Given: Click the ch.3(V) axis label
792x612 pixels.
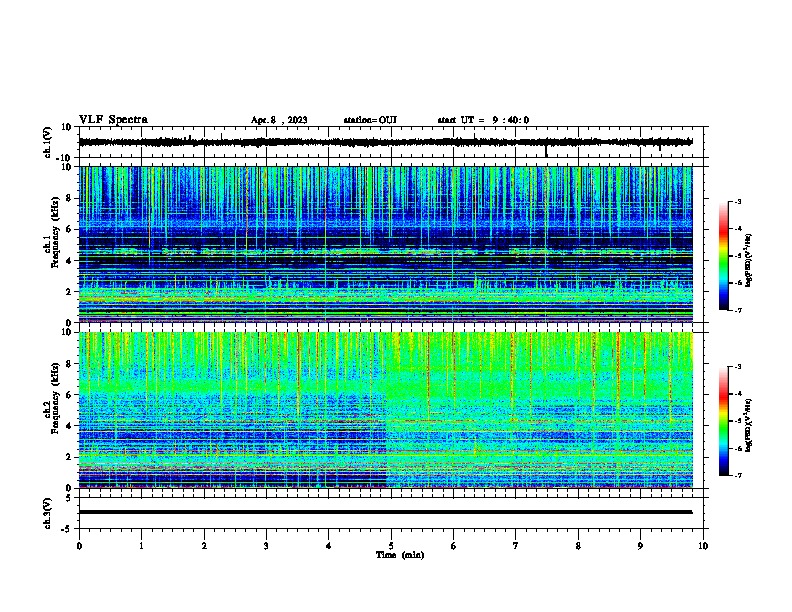Looking at the screenshot, I should 48,513.
